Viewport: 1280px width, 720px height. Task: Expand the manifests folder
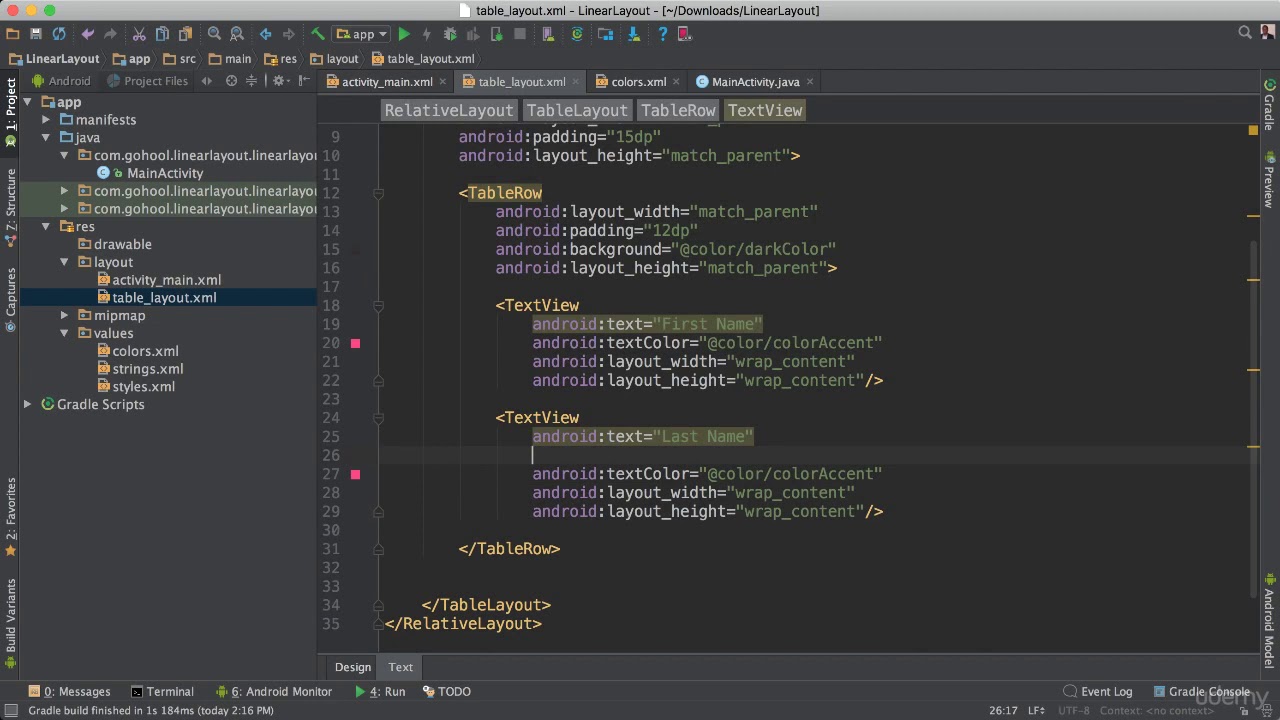pyautogui.click(x=46, y=120)
